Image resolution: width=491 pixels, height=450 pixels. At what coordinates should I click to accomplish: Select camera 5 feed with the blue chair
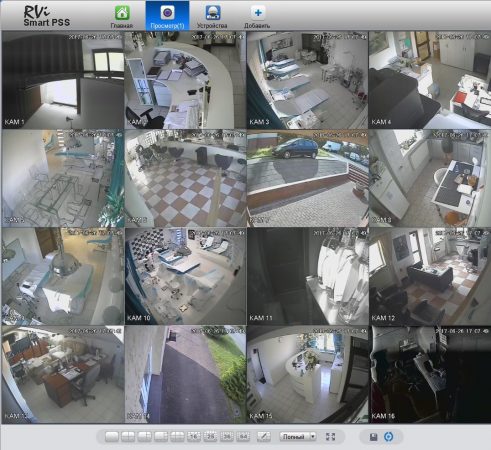pos(63,178)
